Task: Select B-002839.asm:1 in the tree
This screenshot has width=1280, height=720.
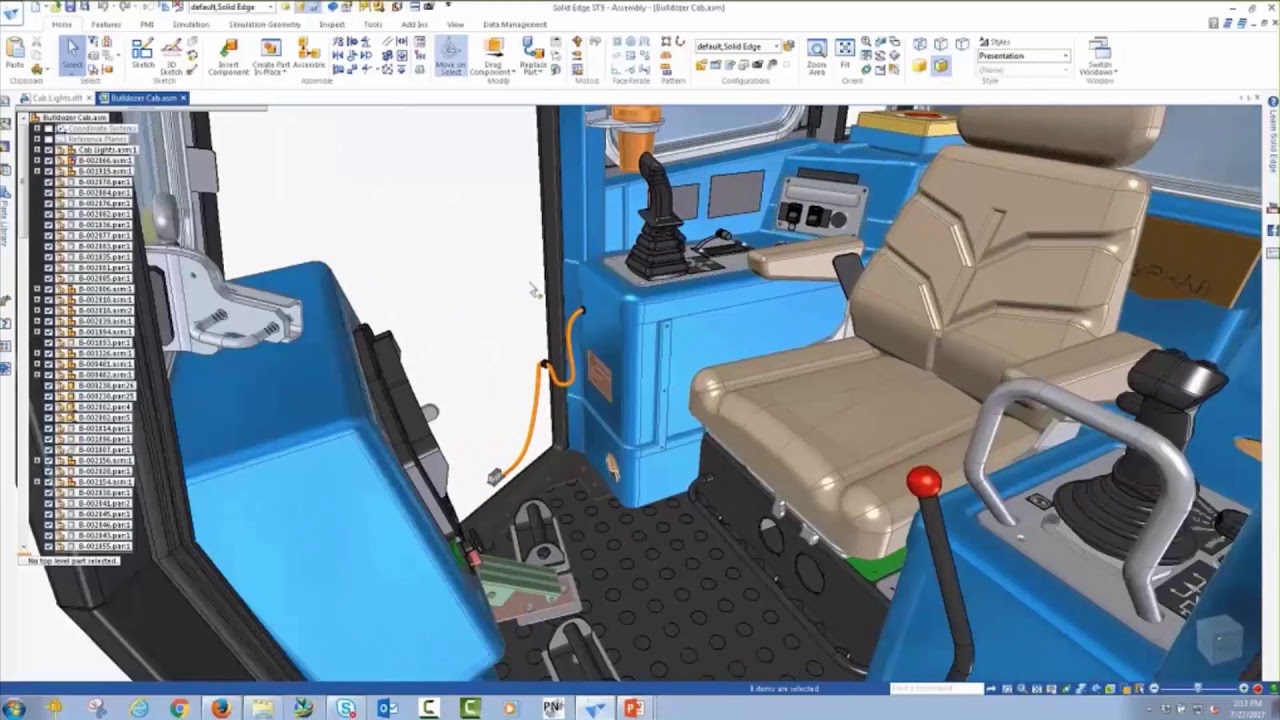Action: (105, 321)
